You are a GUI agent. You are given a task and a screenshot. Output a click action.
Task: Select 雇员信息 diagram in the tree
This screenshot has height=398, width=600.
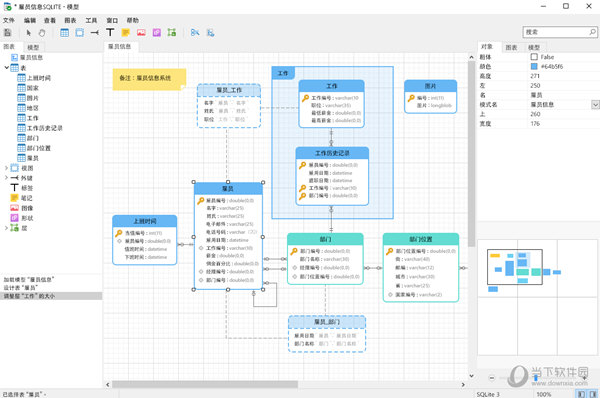tap(31, 57)
